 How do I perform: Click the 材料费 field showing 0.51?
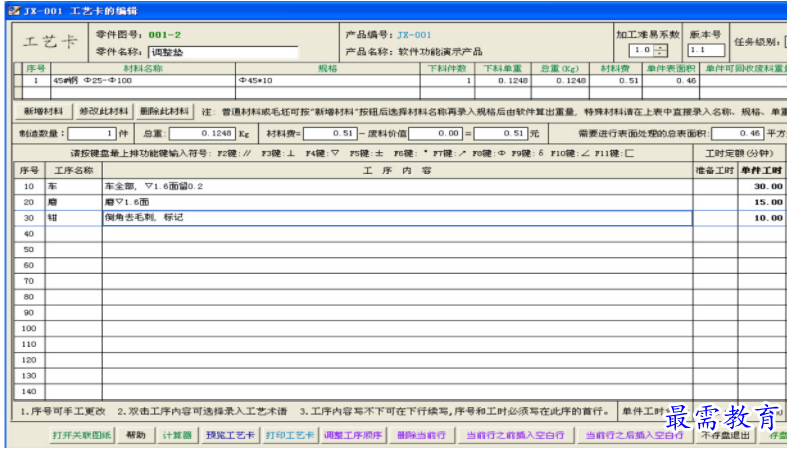[x=330, y=133]
